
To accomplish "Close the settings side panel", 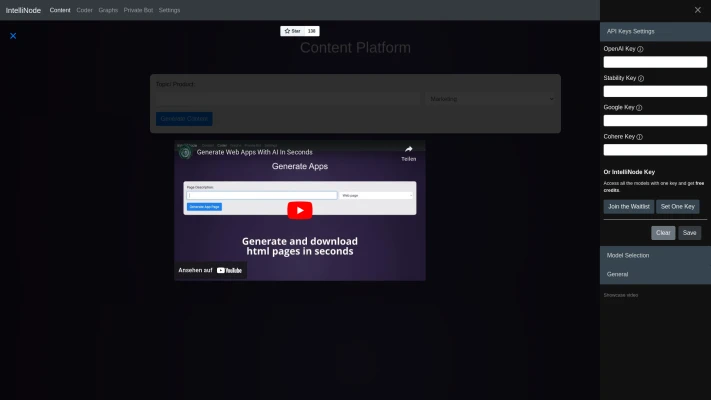I will point(697,10).
